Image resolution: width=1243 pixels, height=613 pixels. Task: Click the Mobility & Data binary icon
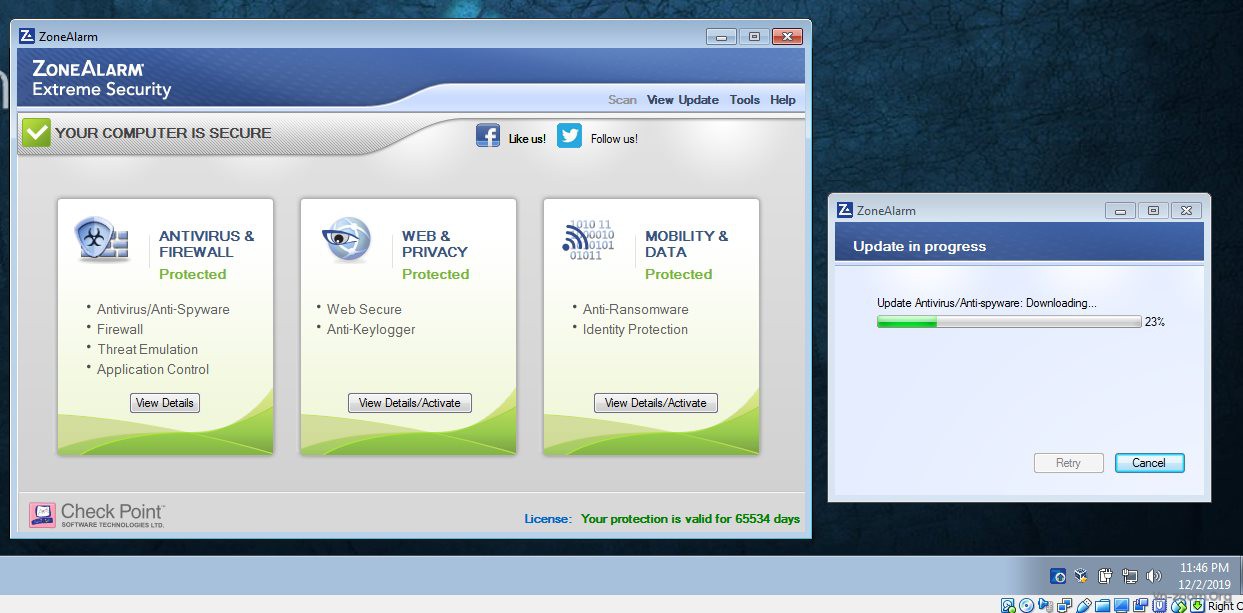coord(590,240)
